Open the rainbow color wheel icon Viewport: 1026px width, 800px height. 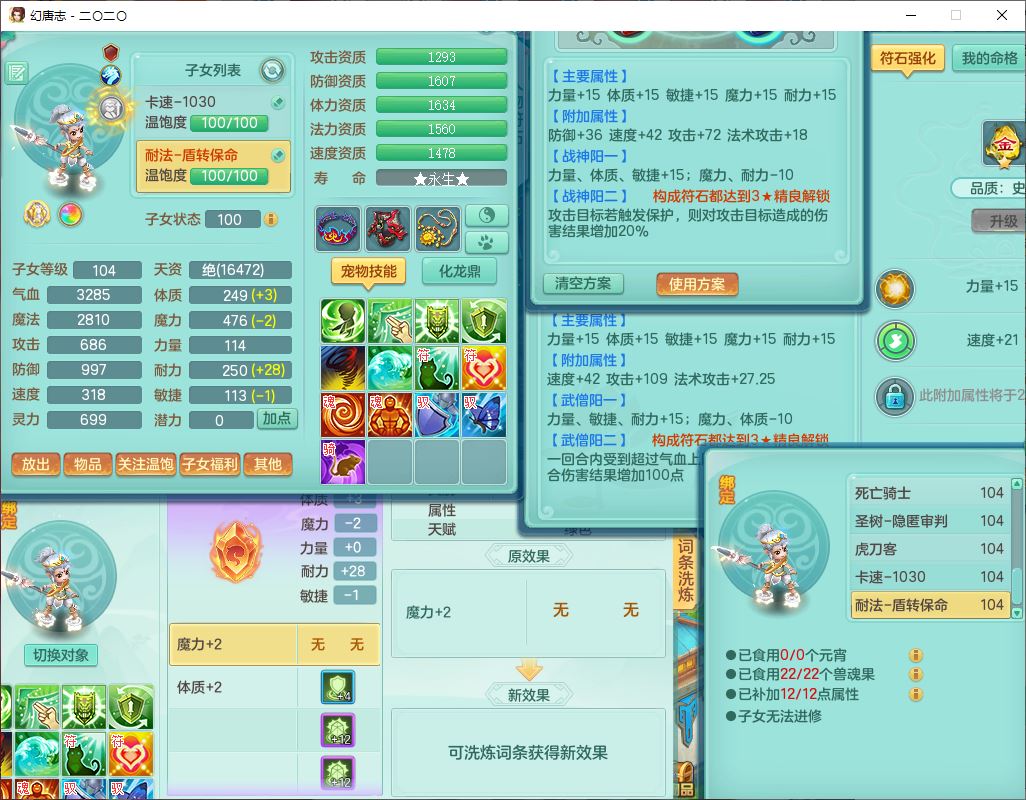coord(70,214)
